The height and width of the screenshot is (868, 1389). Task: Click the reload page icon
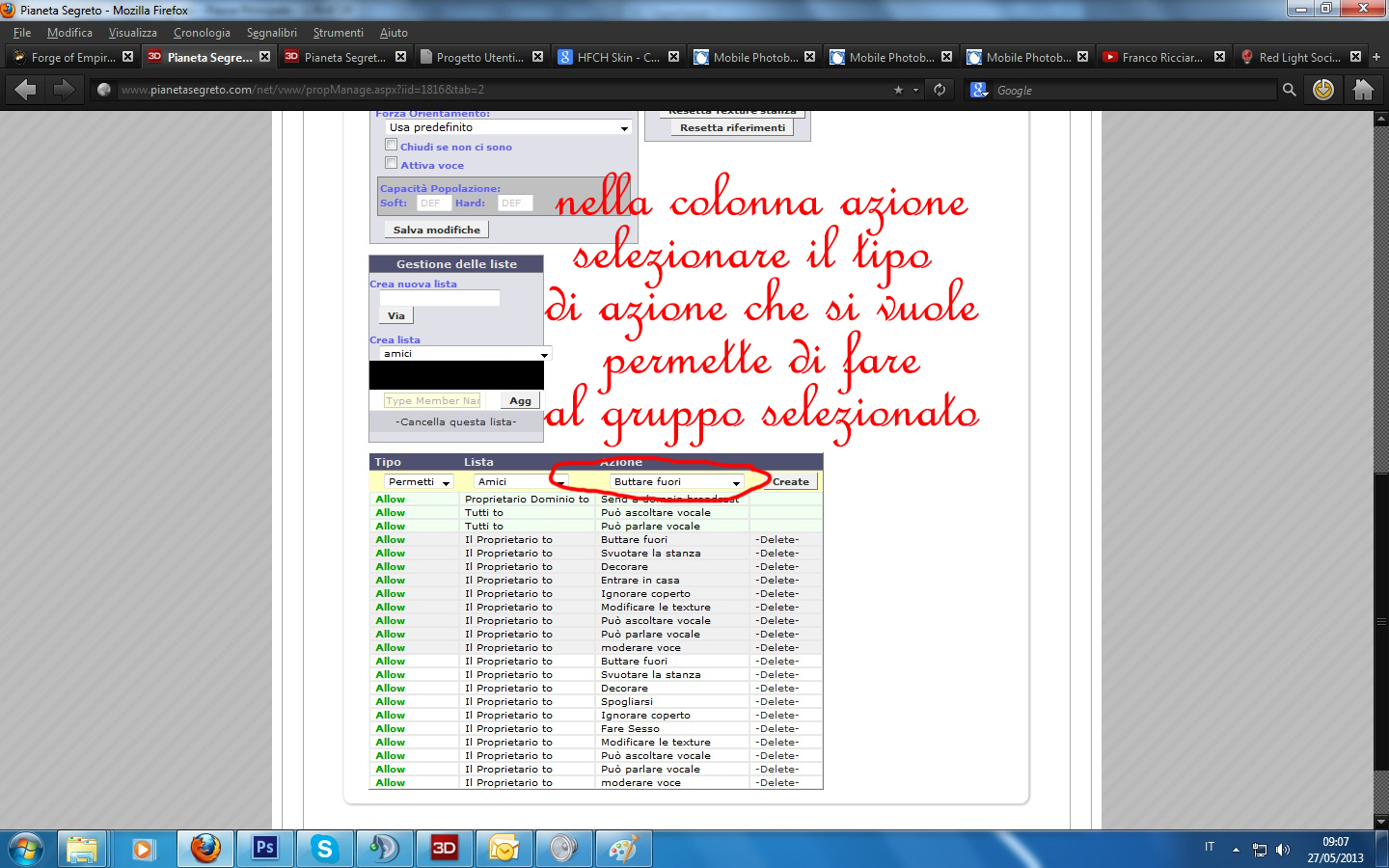click(x=940, y=90)
